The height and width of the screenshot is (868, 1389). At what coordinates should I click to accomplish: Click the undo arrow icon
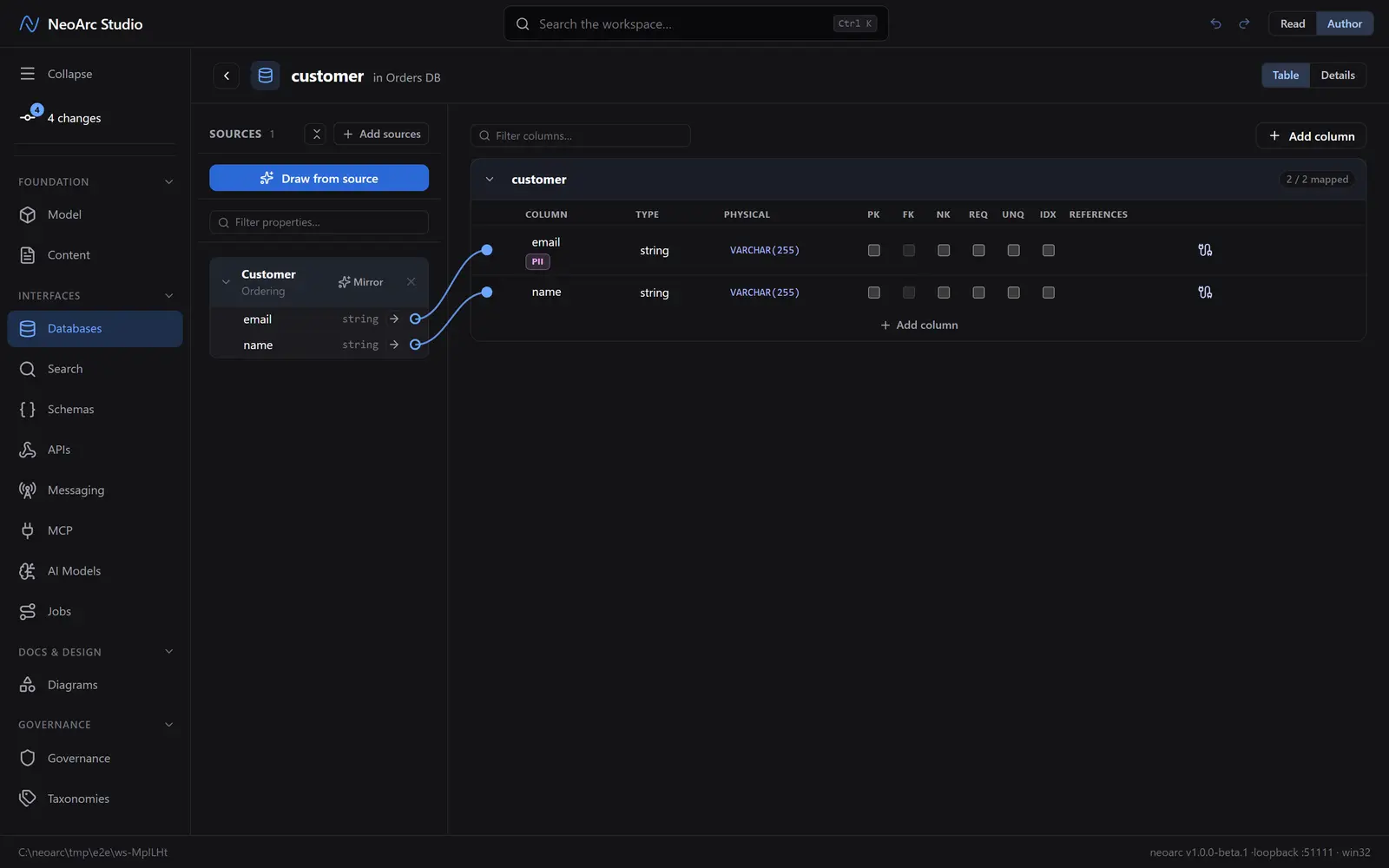click(1215, 23)
